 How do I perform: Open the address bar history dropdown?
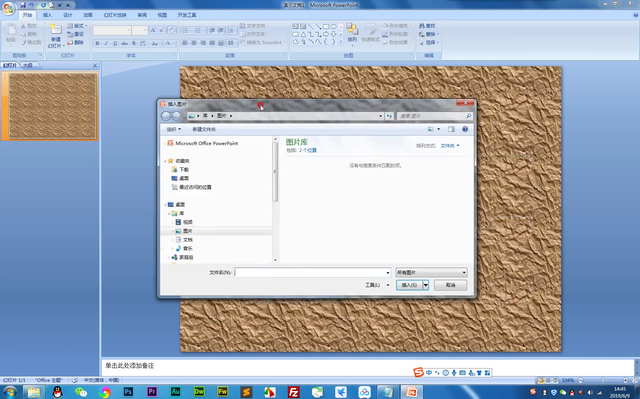pyautogui.click(x=380, y=116)
